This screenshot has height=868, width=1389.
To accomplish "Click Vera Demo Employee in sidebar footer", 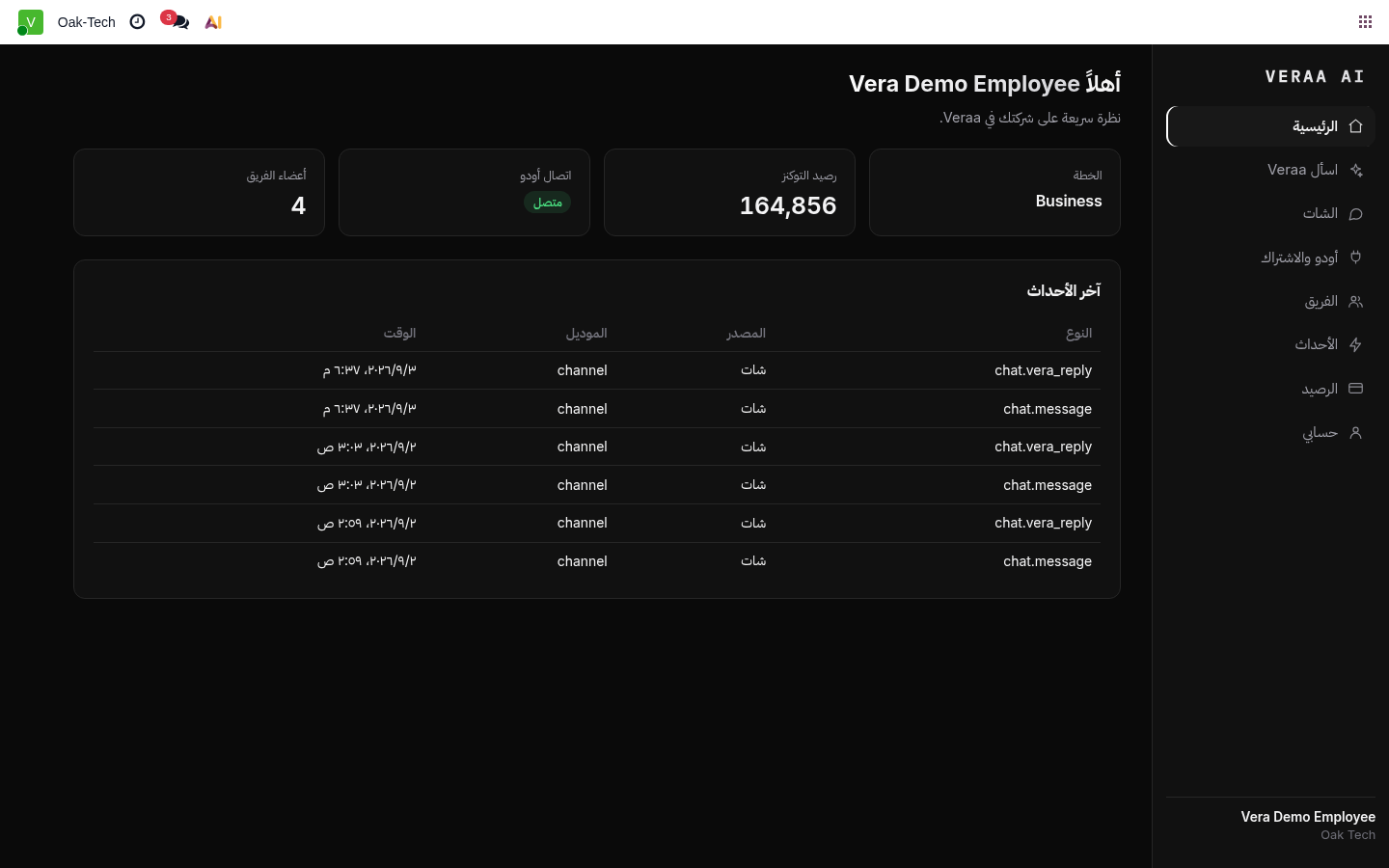I will (x=1308, y=817).
